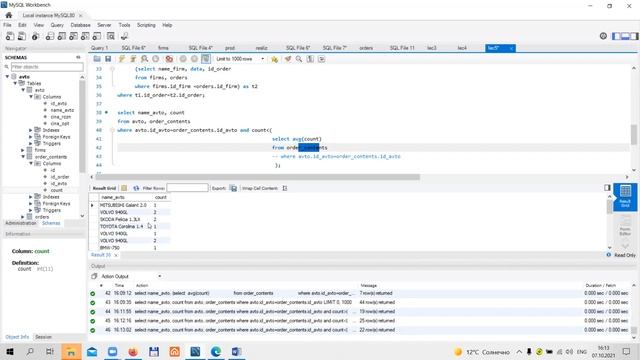Beautify query with the broom icon
The width and height of the screenshot is (640, 360).
(288, 59)
